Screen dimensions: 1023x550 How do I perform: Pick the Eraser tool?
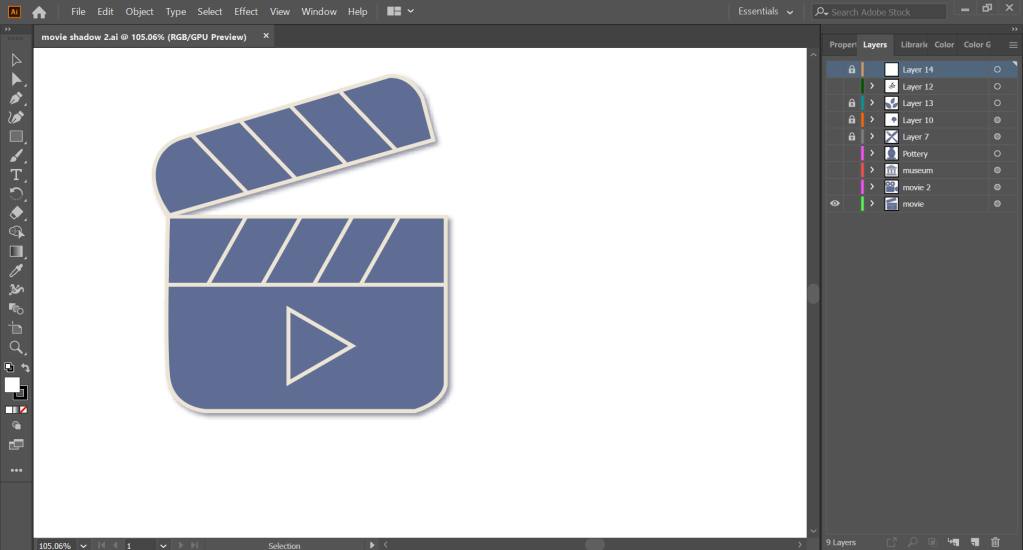point(16,213)
